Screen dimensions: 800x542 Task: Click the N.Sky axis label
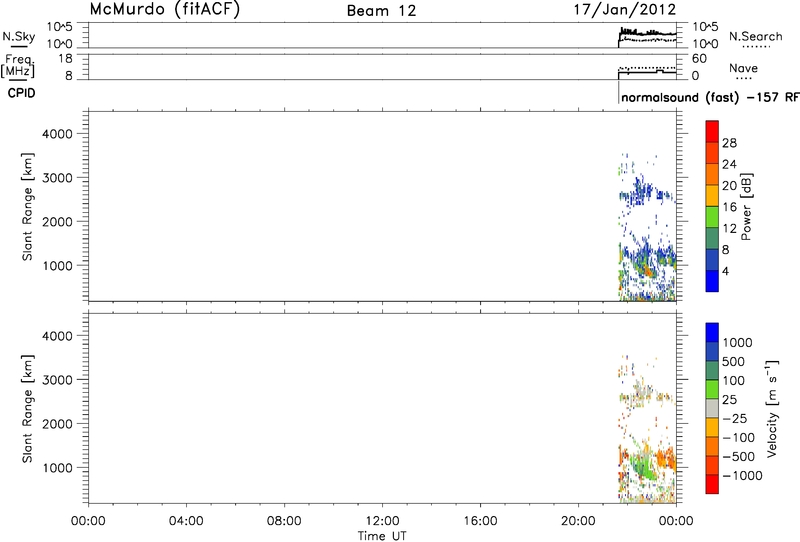19,37
